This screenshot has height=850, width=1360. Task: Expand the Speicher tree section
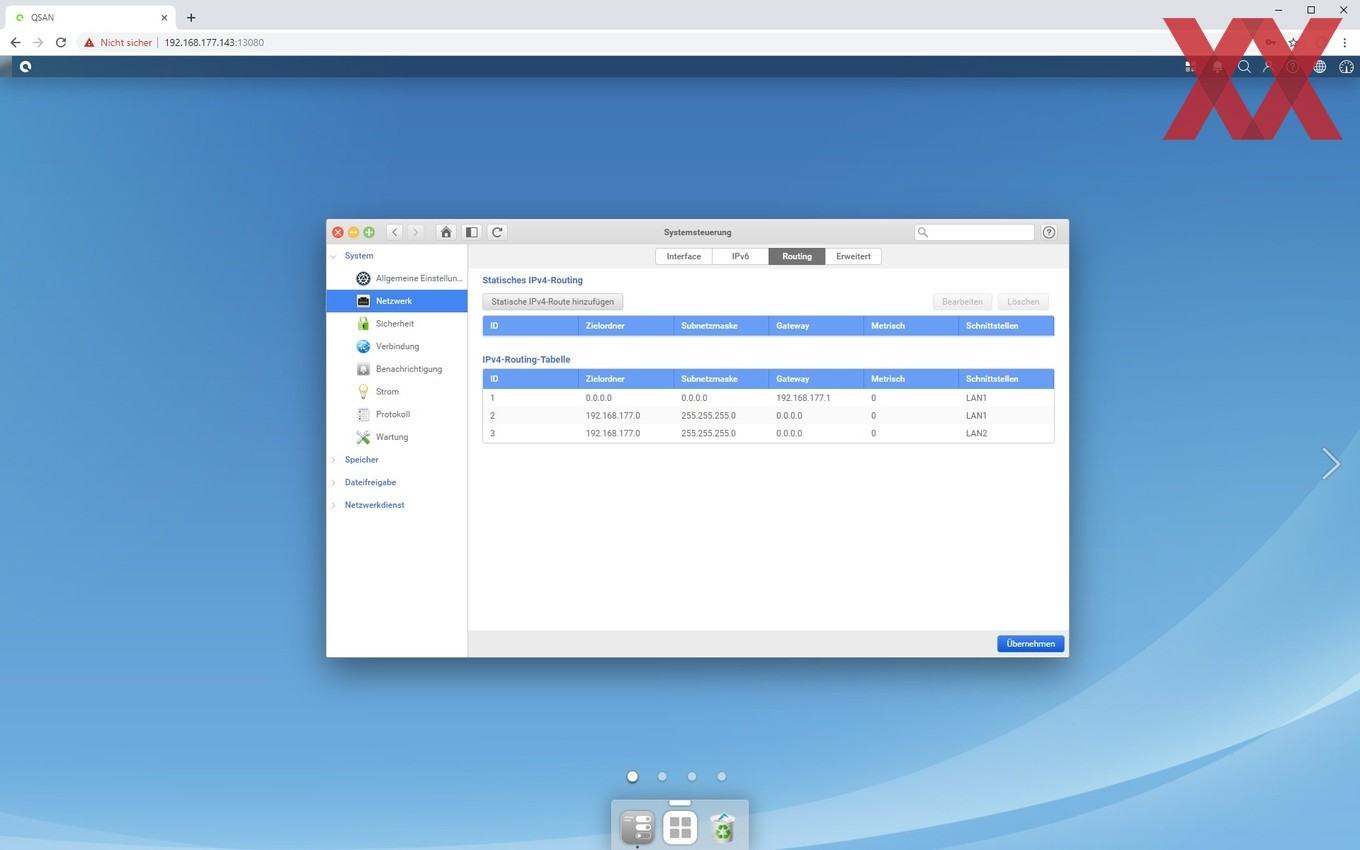(334, 460)
